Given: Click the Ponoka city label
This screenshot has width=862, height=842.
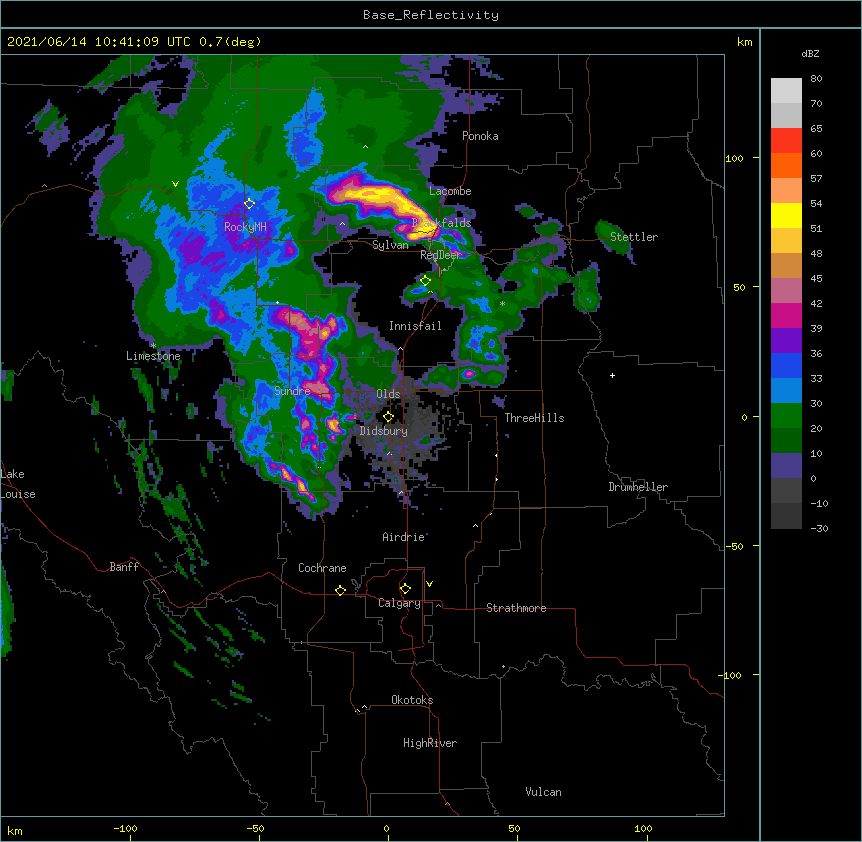Looking at the screenshot, I should coord(480,136).
